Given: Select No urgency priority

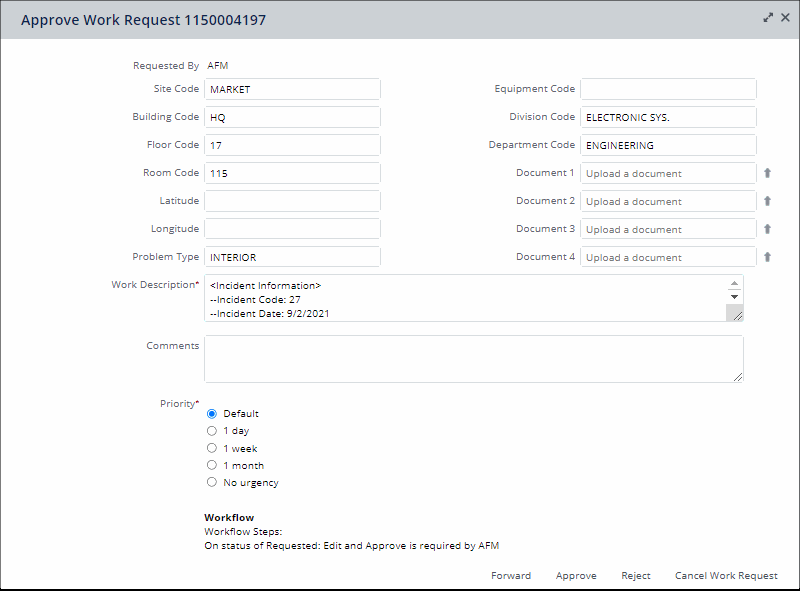Looking at the screenshot, I should tap(212, 482).
